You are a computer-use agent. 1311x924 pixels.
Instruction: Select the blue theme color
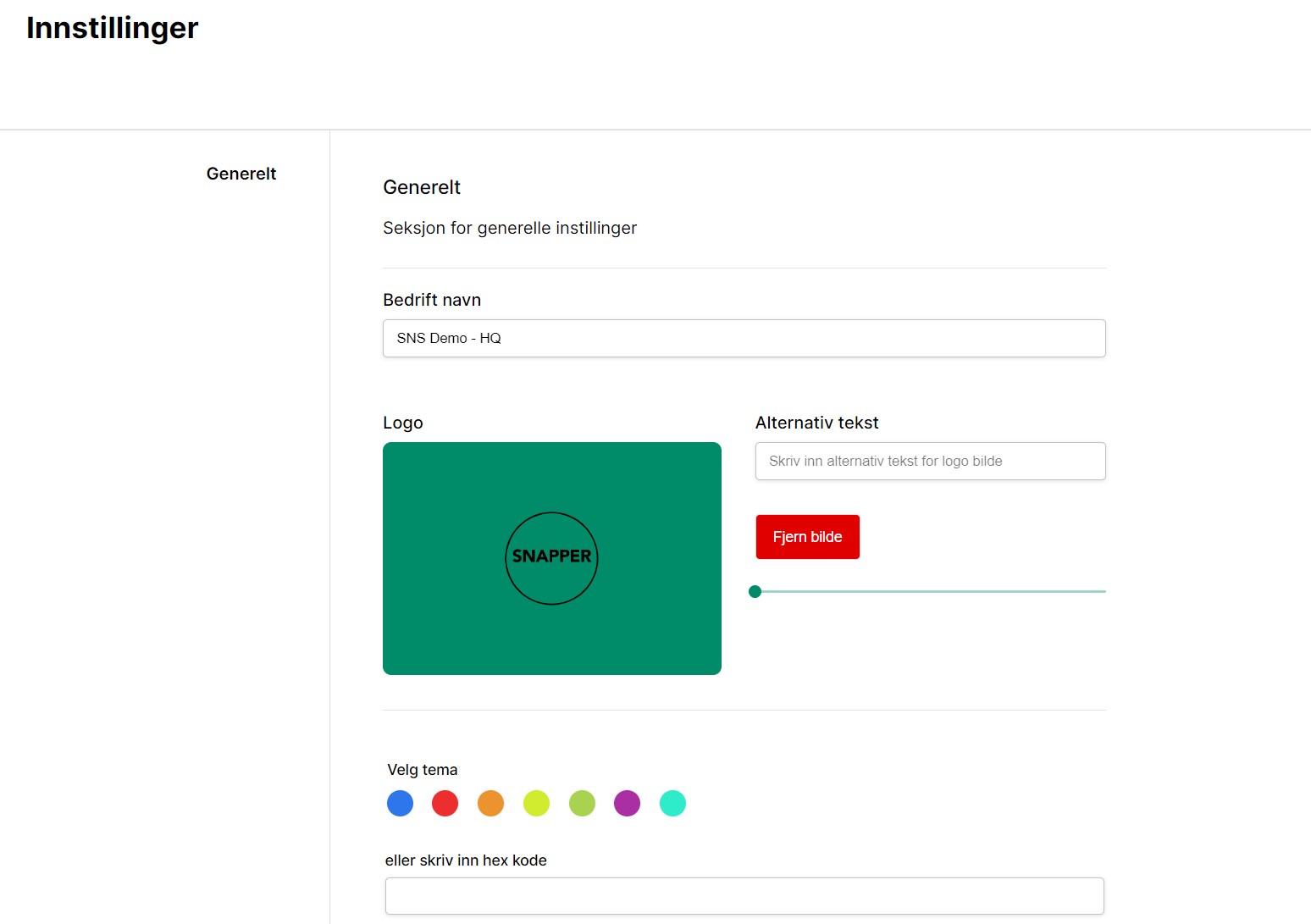pyautogui.click(x=400, y=803)
